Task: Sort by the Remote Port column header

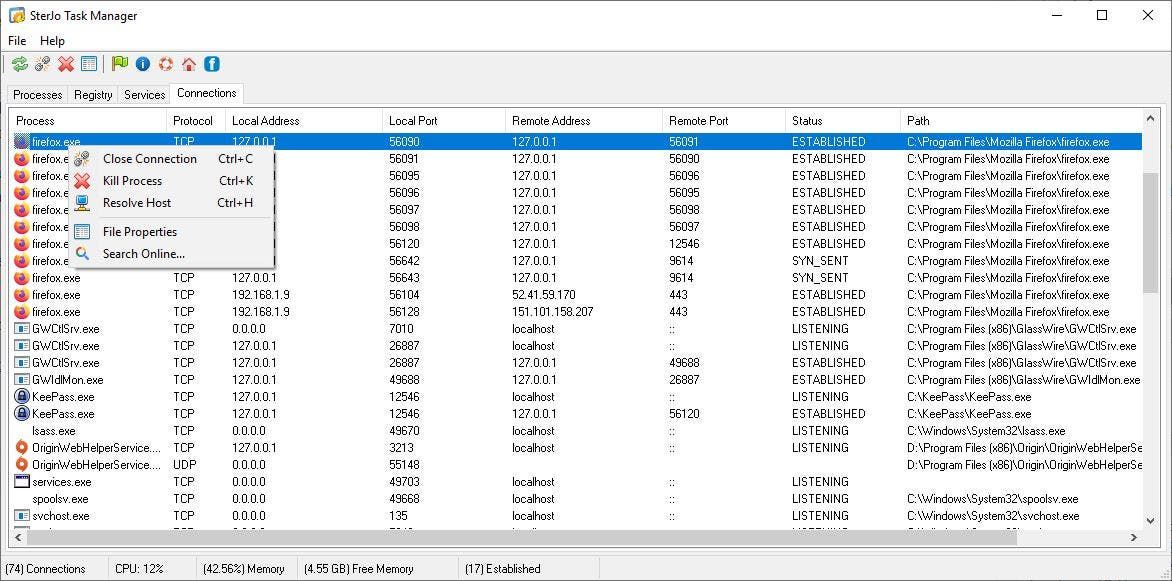Action: tap(724, 120)
